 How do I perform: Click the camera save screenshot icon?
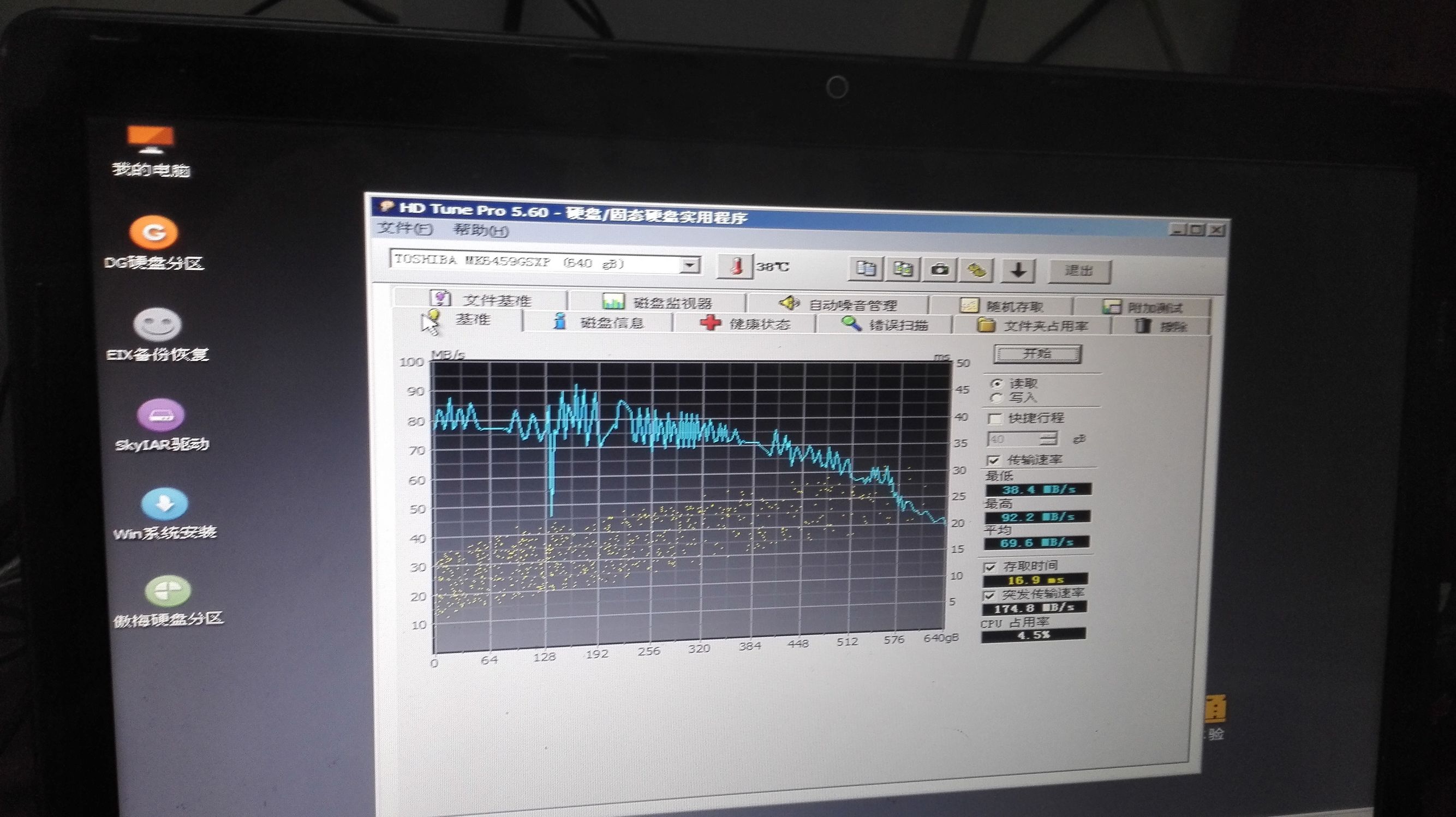[x=939, y=269]
